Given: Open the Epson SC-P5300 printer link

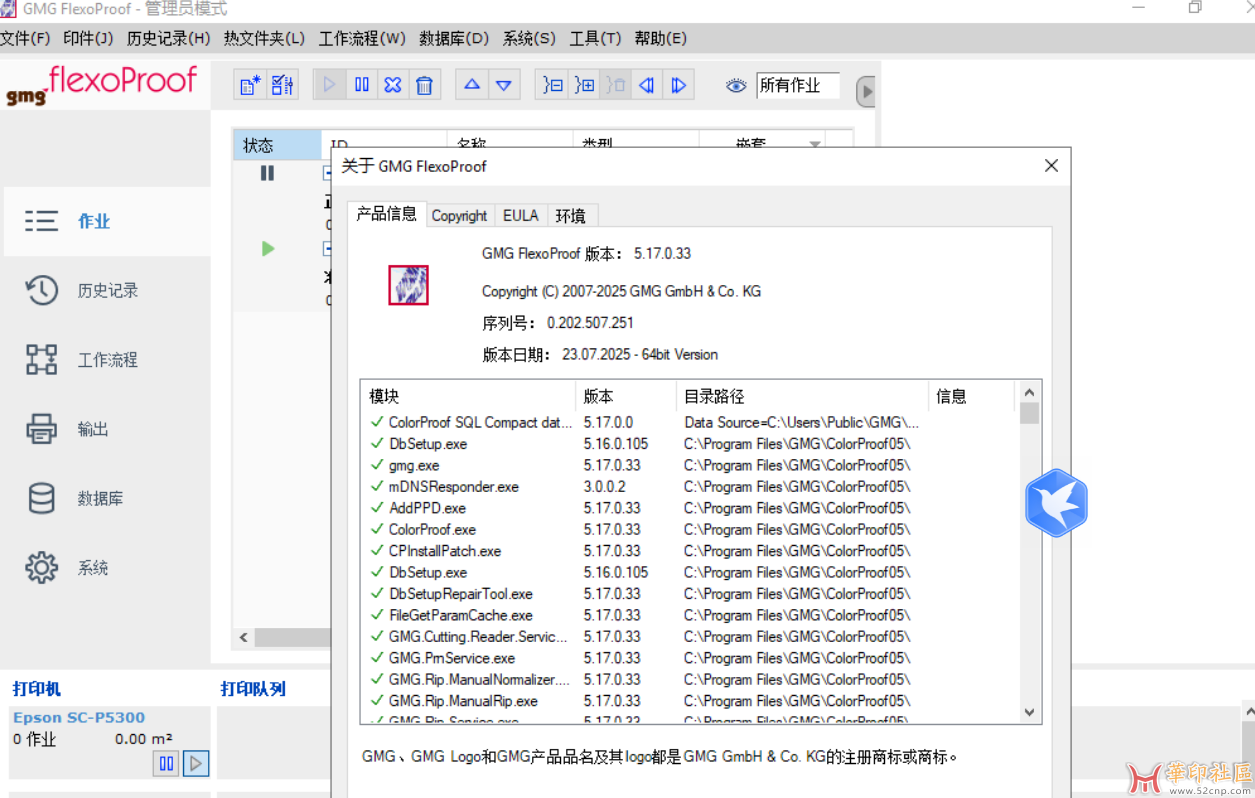Looking at the screenshot, I should point(79,717).
